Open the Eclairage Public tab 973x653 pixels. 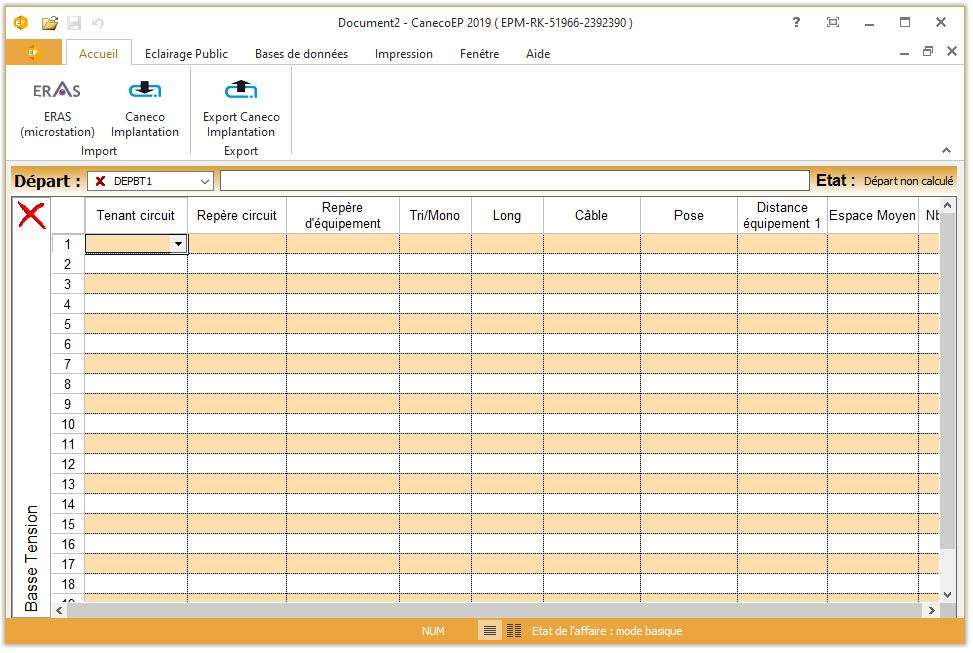(x=186, y=54)
